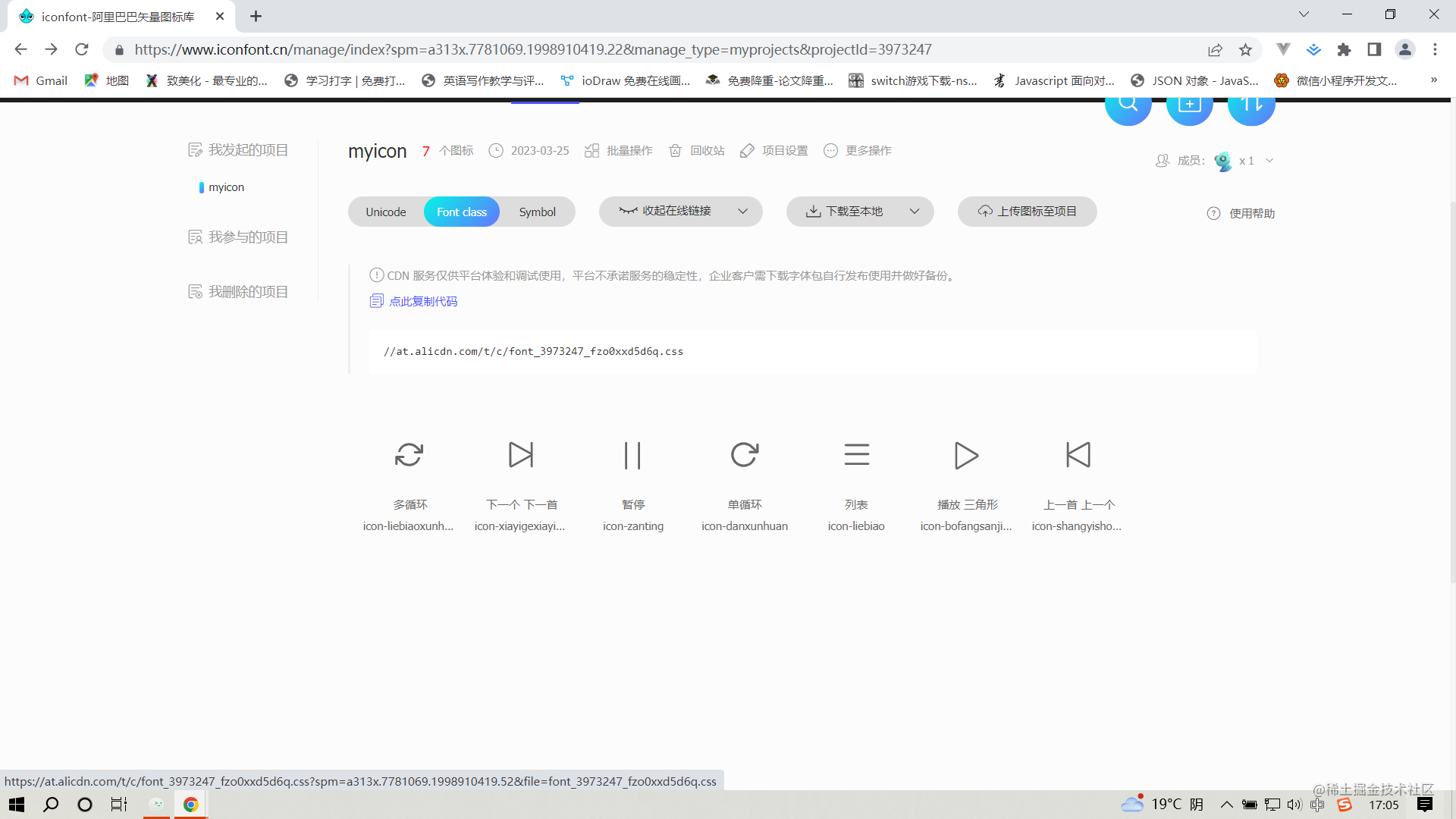Viewport: 1456px width, 819px height.
Task: Click the multi-loop 多循环 icon
Action: 409,455
